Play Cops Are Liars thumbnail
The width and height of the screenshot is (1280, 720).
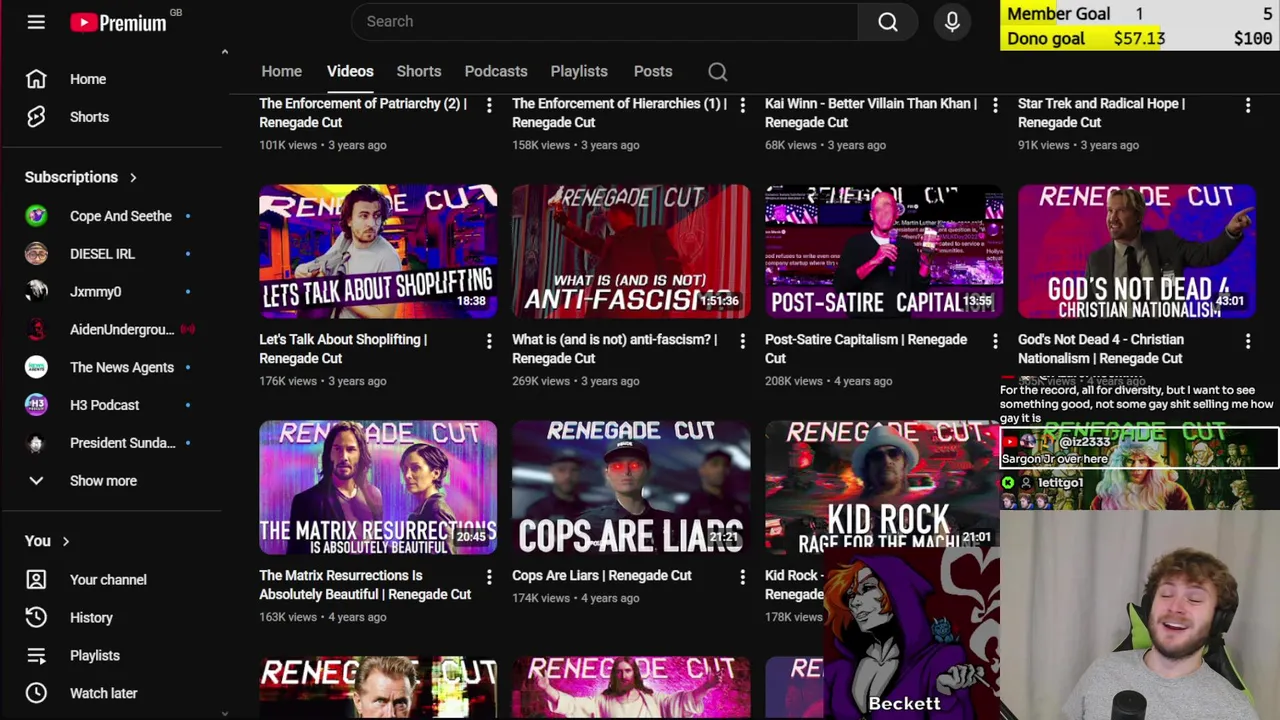pyautogui.click(x=631, y=487)
